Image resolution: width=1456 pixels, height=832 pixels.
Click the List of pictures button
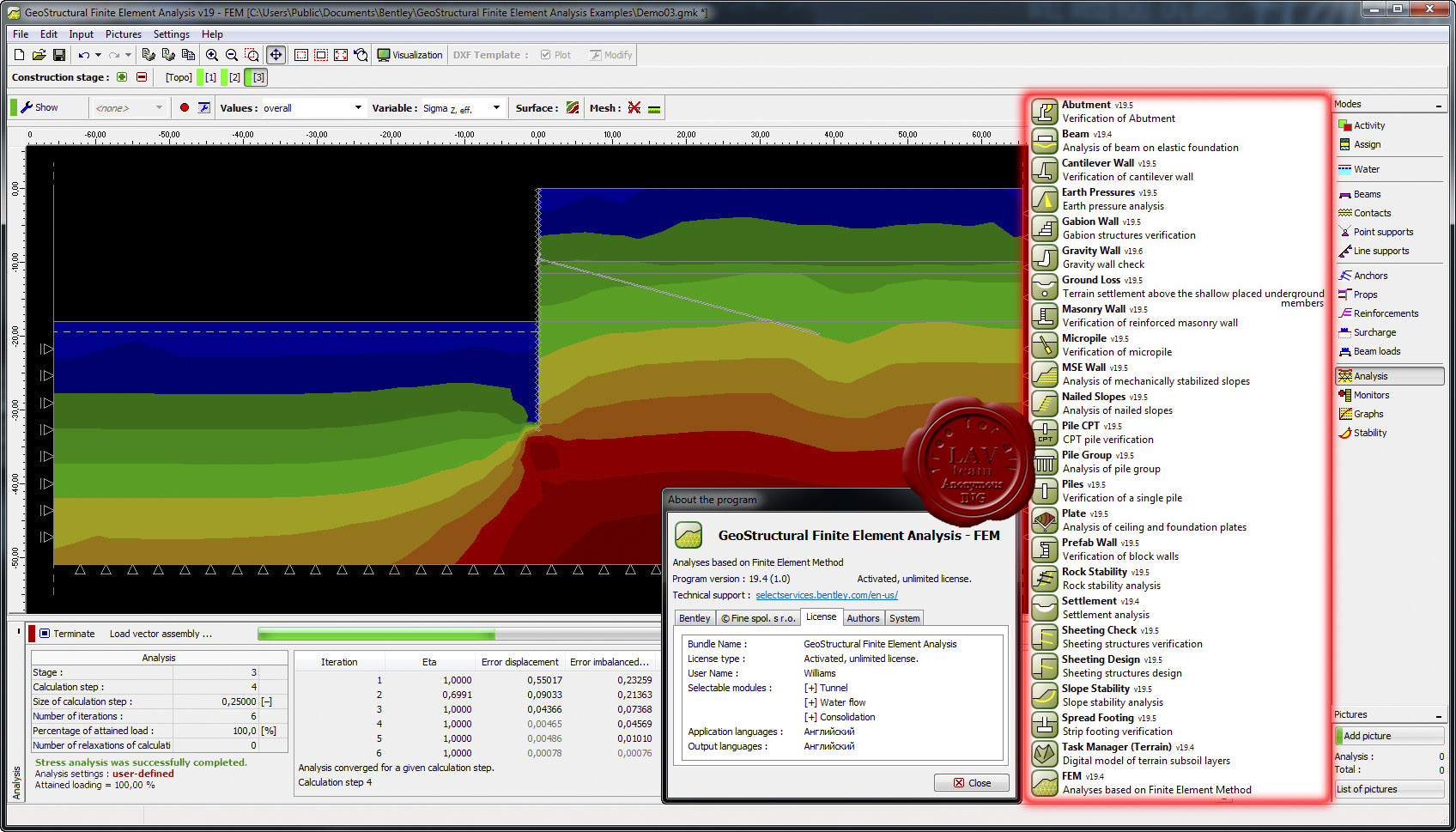(x=1389, y=789)
